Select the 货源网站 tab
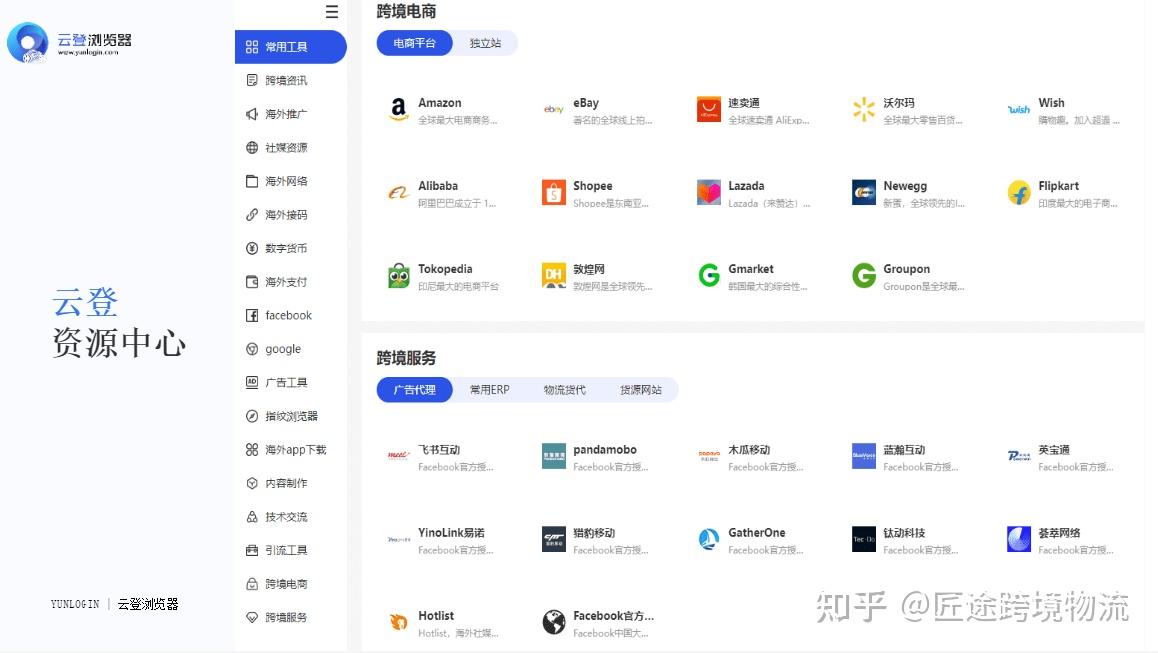The height and width of the screenshot is (653, 1158). pyautogui.click(x=640, y=389)
